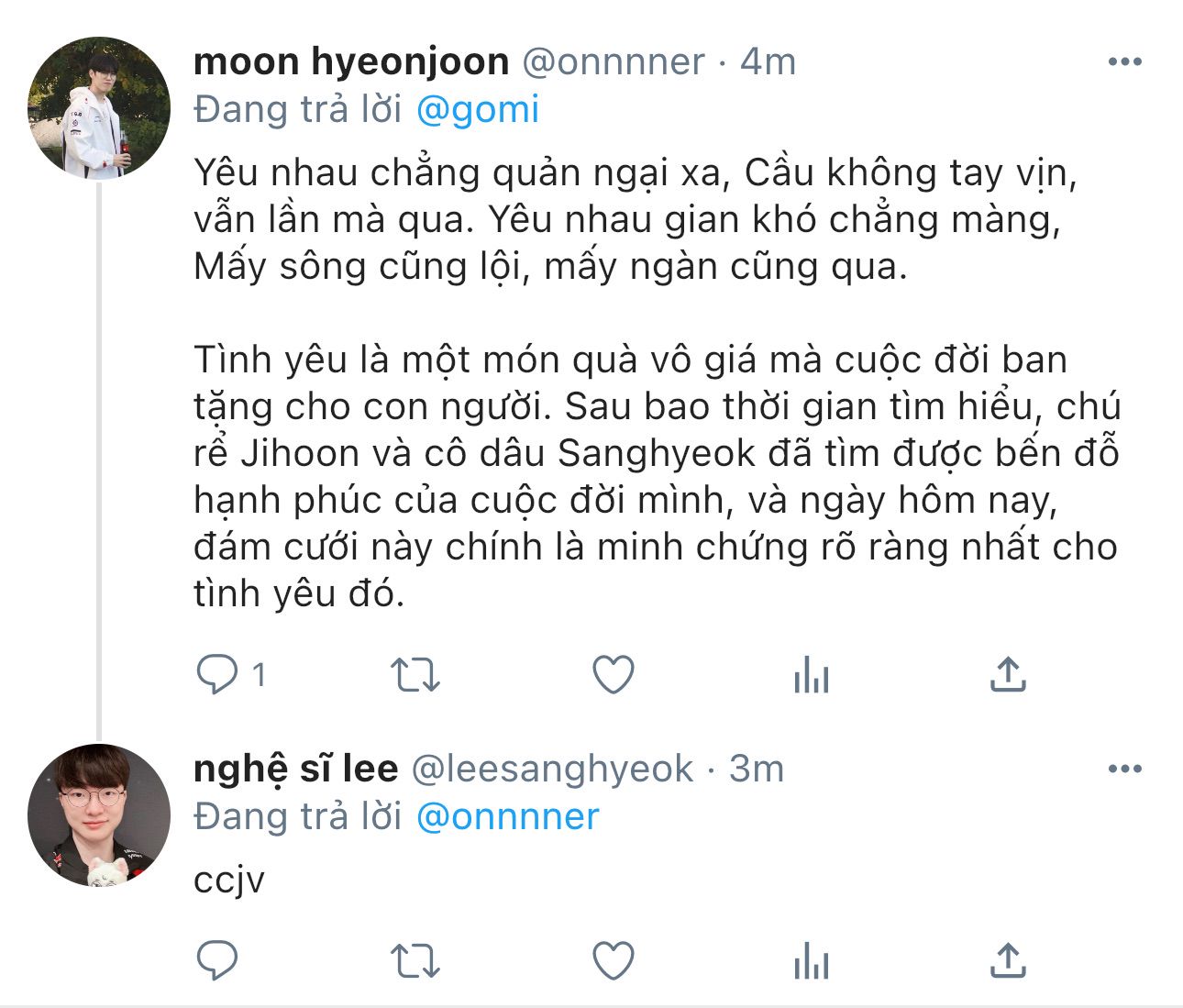
Task: Open the 'ccjv' reply text
Action: (x=229, y=881)
